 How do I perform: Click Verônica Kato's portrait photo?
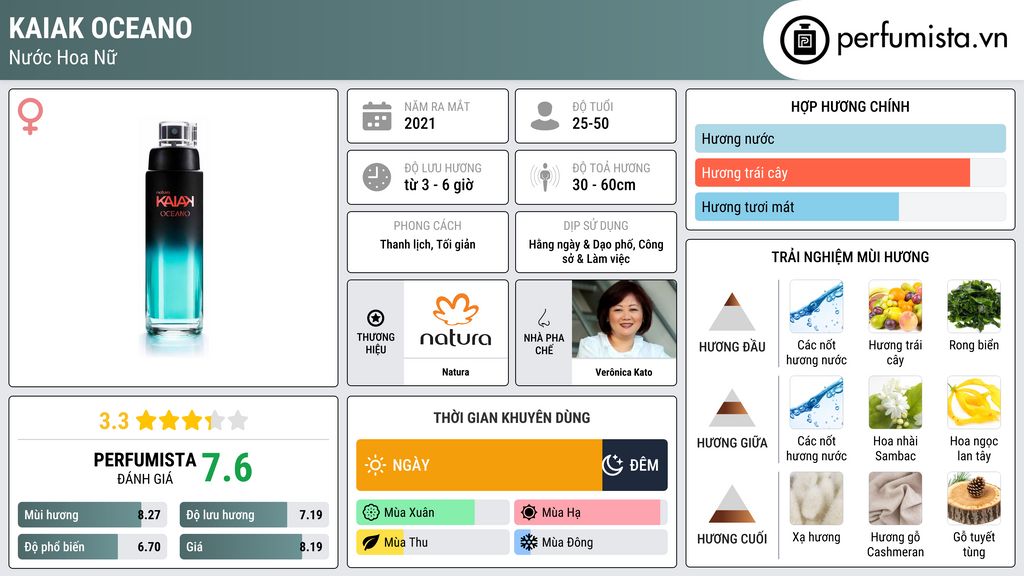pyautogui.click(x=624, y=319)
